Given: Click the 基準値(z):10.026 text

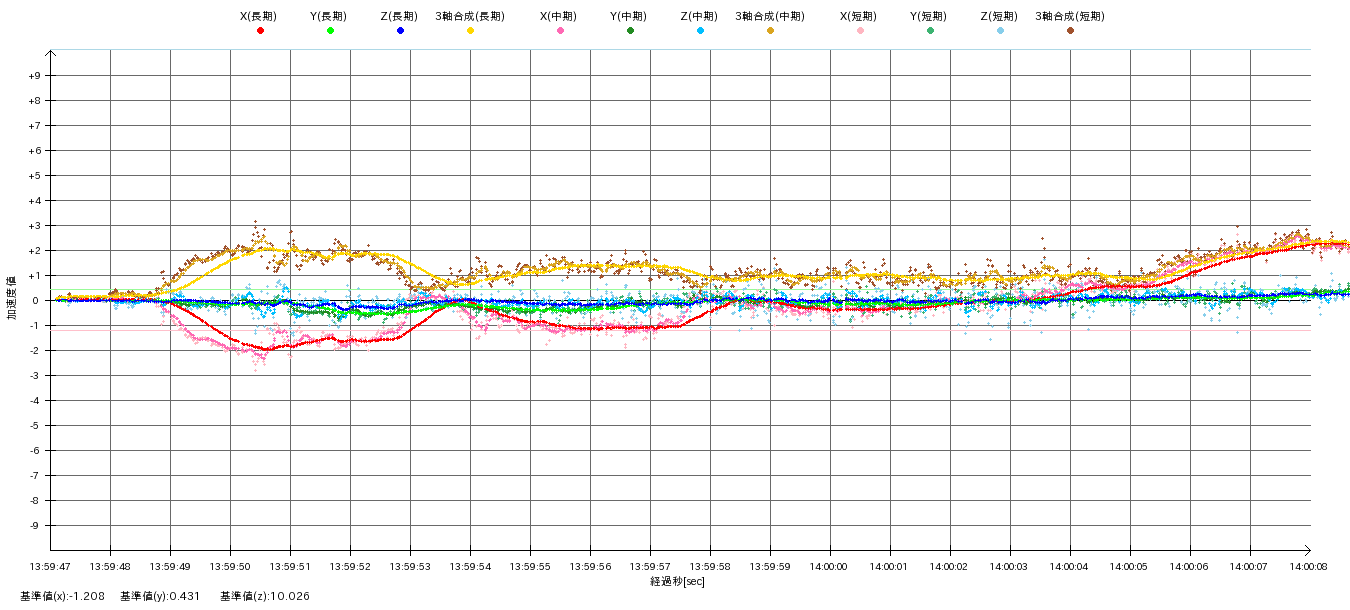Looking at the screenshot, I should (x=265, y=597).
